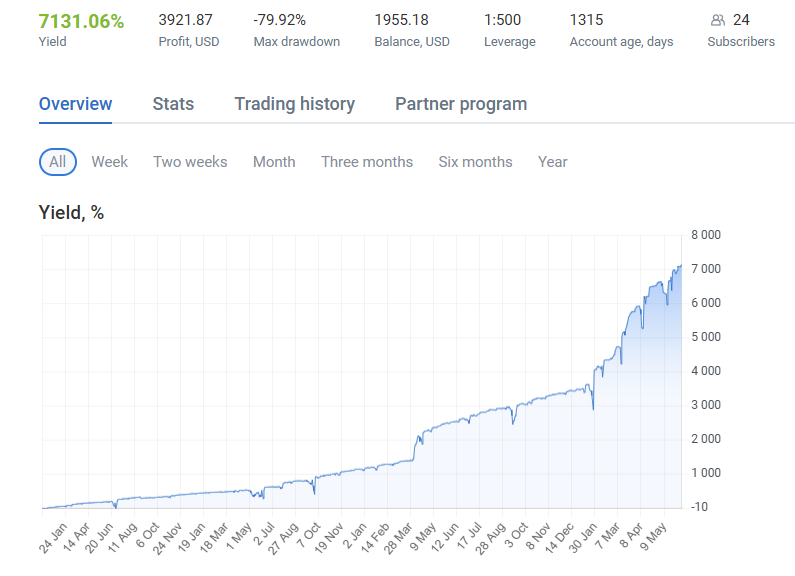The image size is (795, 576).
Task: Open the Partner program tab
Action: (461, 104)
